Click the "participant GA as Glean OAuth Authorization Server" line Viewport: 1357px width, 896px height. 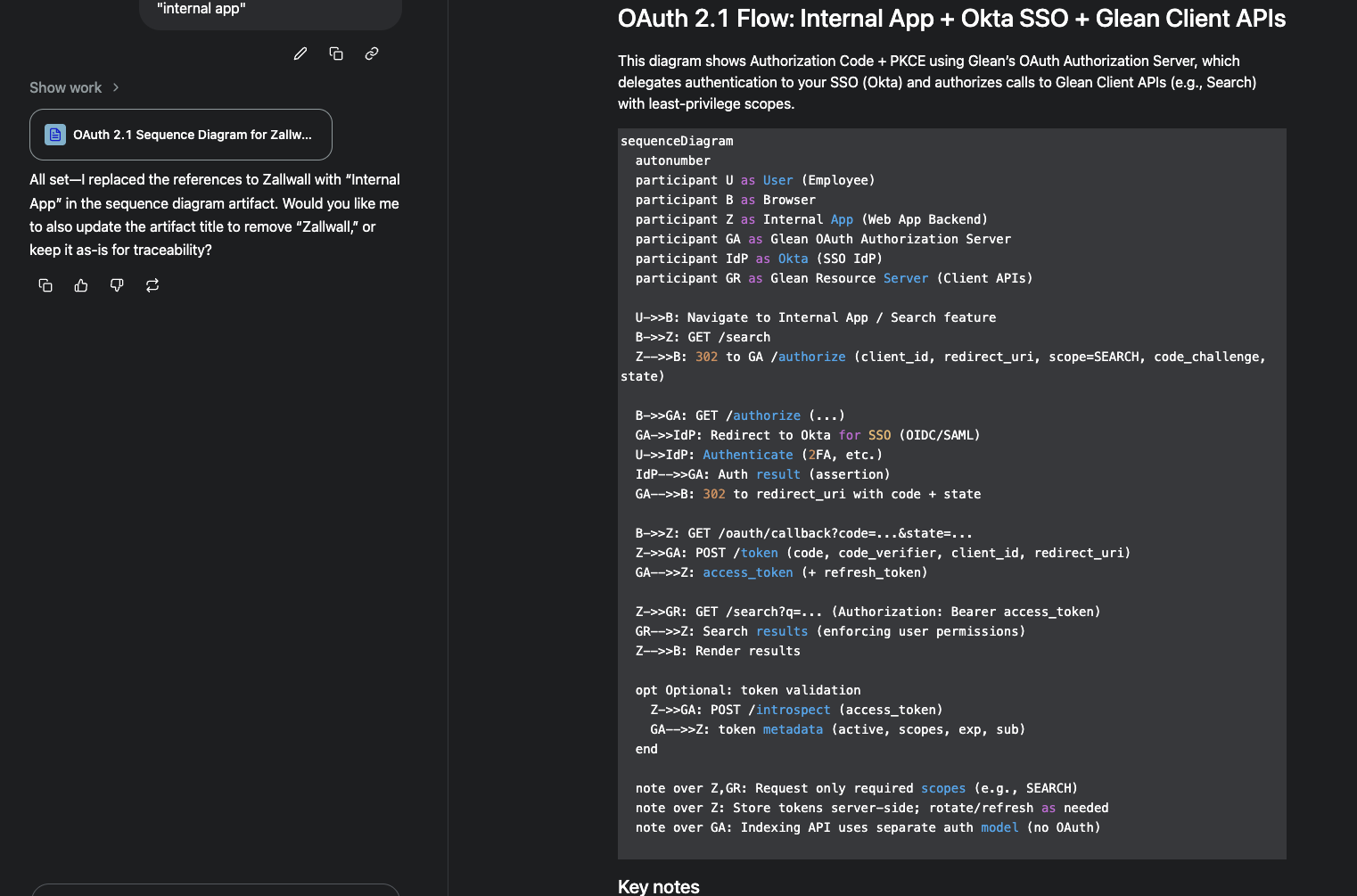823,239
